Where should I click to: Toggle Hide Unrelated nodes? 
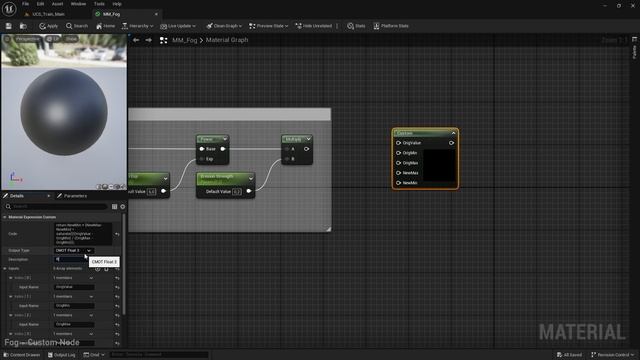(x=313, y=26)
